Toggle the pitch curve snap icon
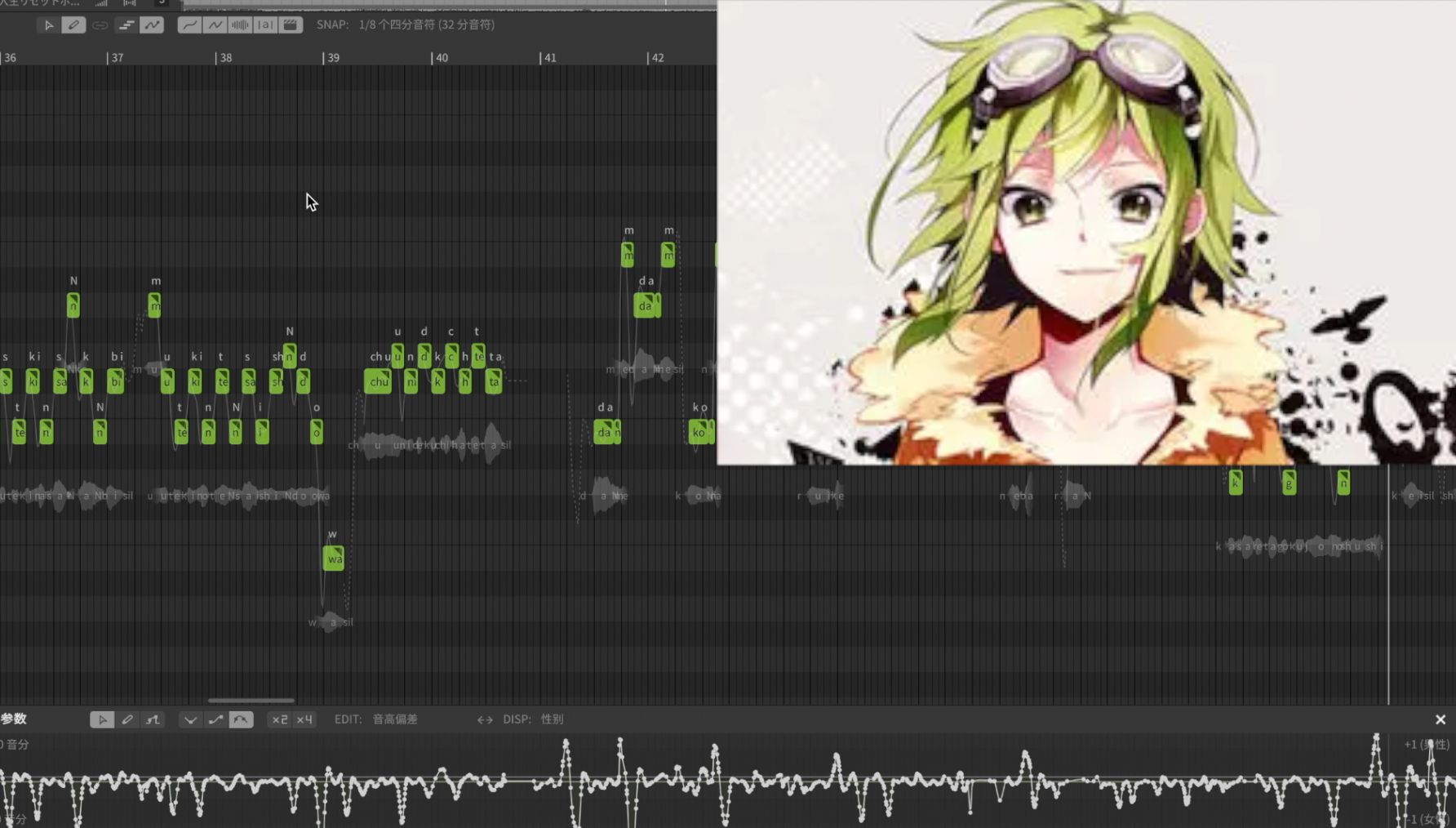 point(152,25)
